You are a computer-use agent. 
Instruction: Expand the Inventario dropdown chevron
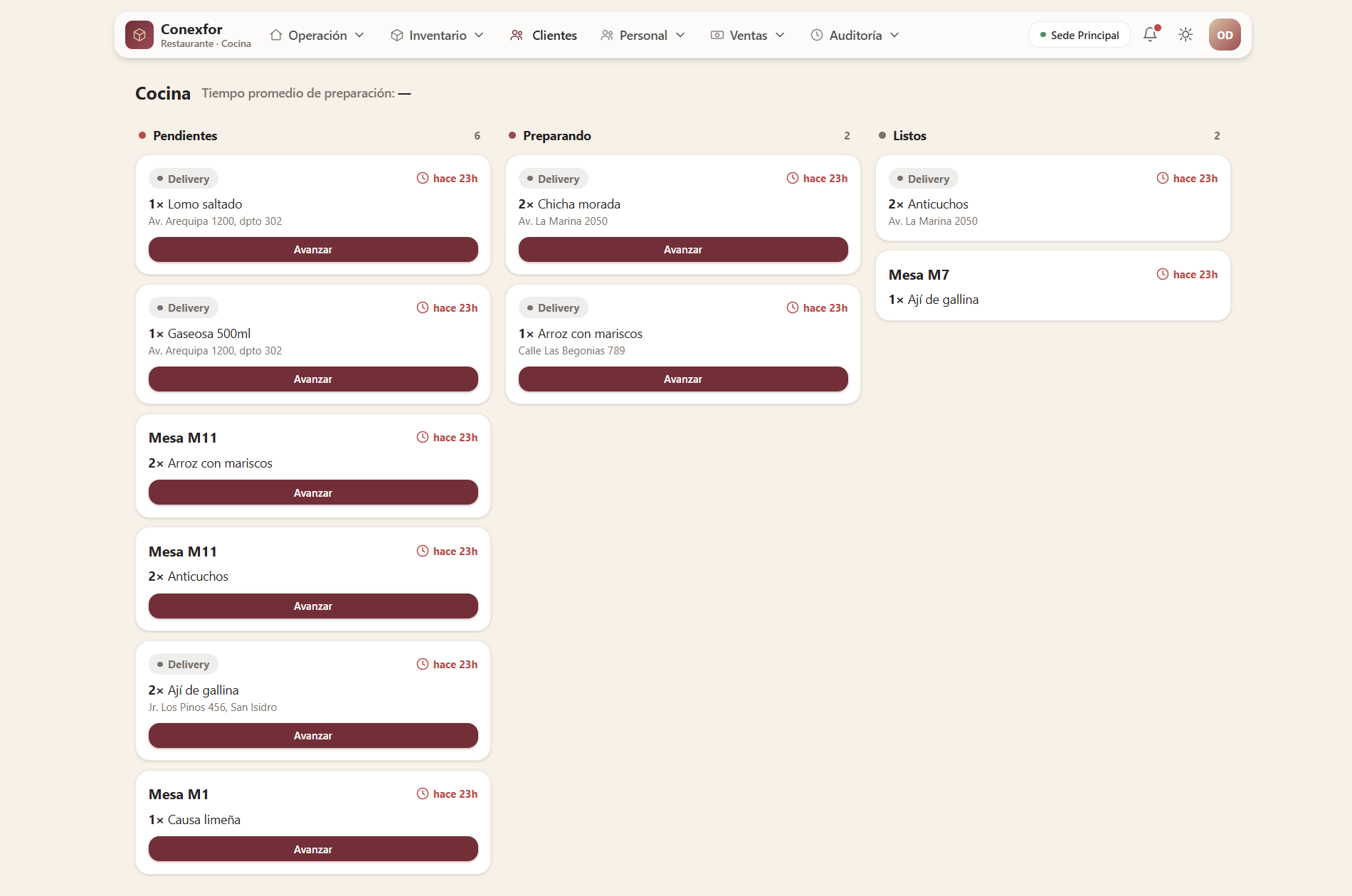(x=479, y=35)
